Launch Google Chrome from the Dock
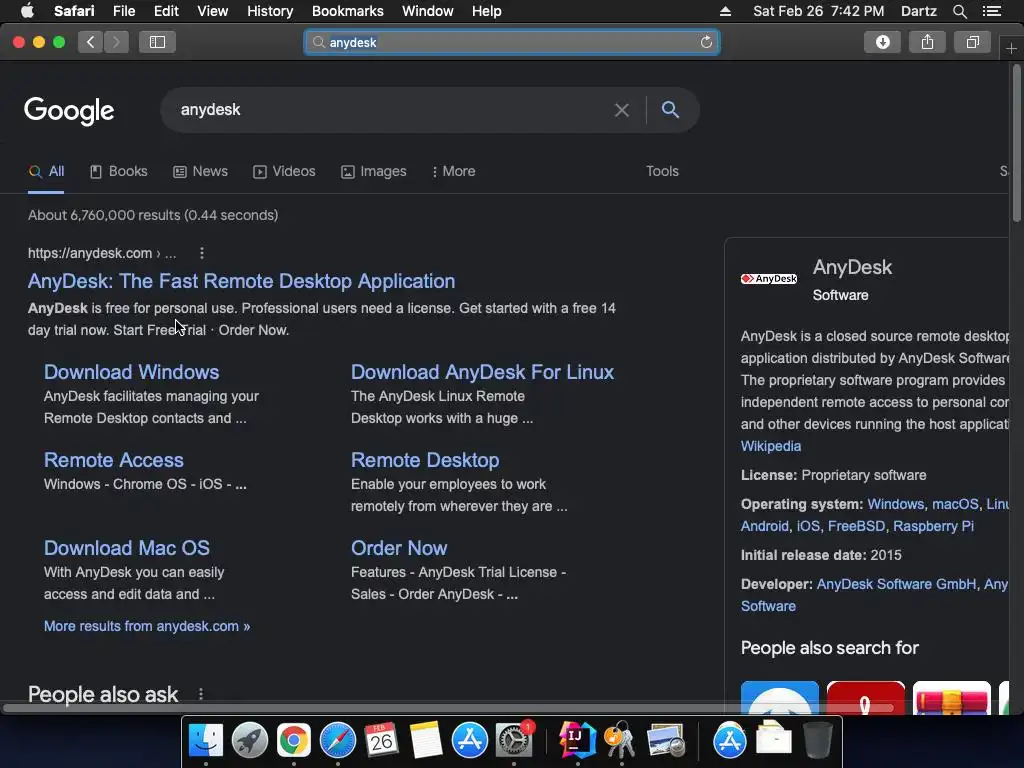Viewport: 1024px width, 768px height. point(294,741)
